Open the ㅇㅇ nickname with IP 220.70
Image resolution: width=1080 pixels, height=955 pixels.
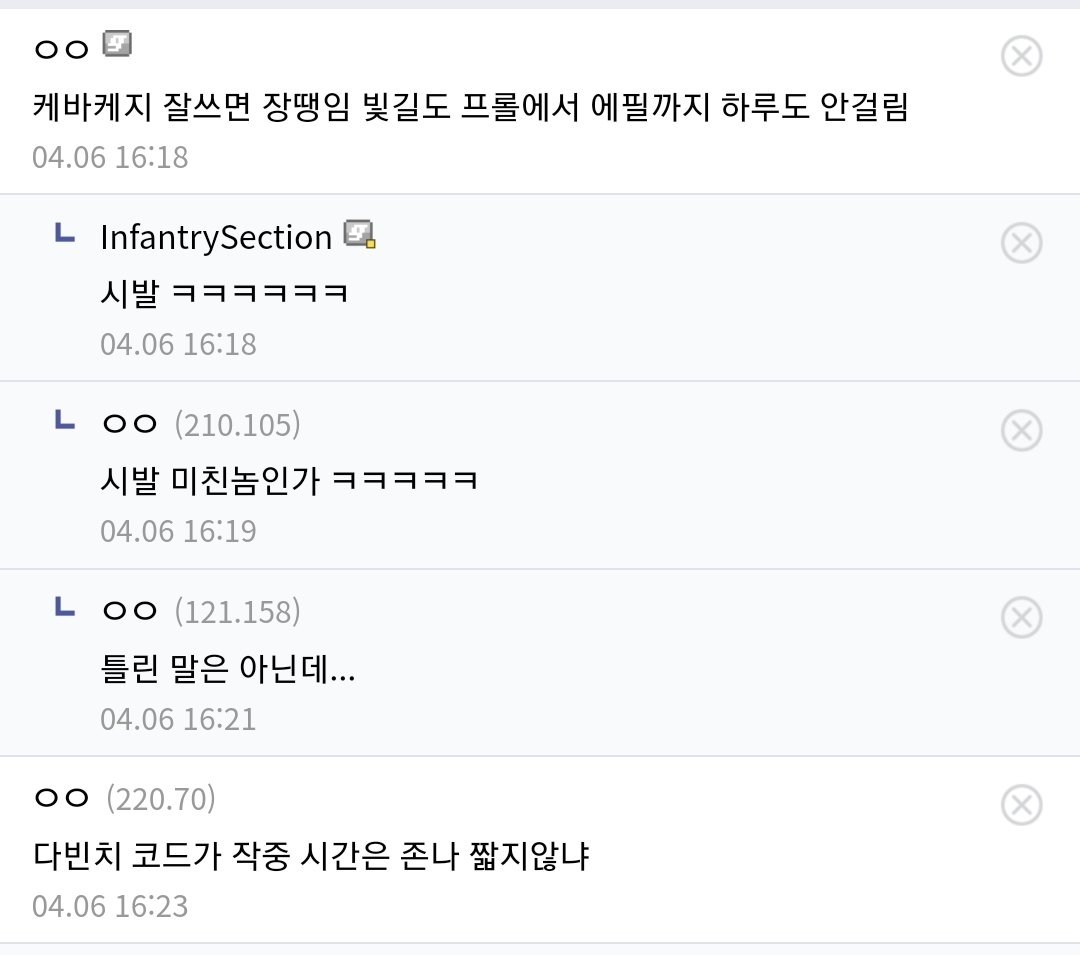(62, 798)
